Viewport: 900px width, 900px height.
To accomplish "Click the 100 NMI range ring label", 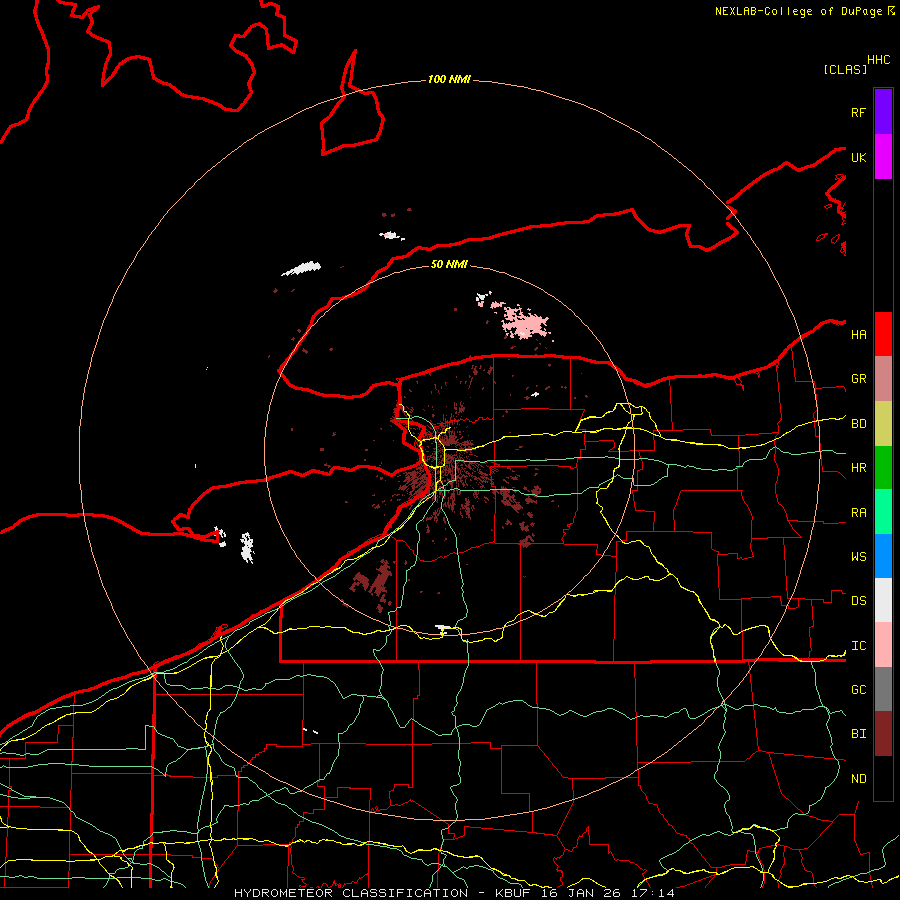I will (x=449, y=79).
